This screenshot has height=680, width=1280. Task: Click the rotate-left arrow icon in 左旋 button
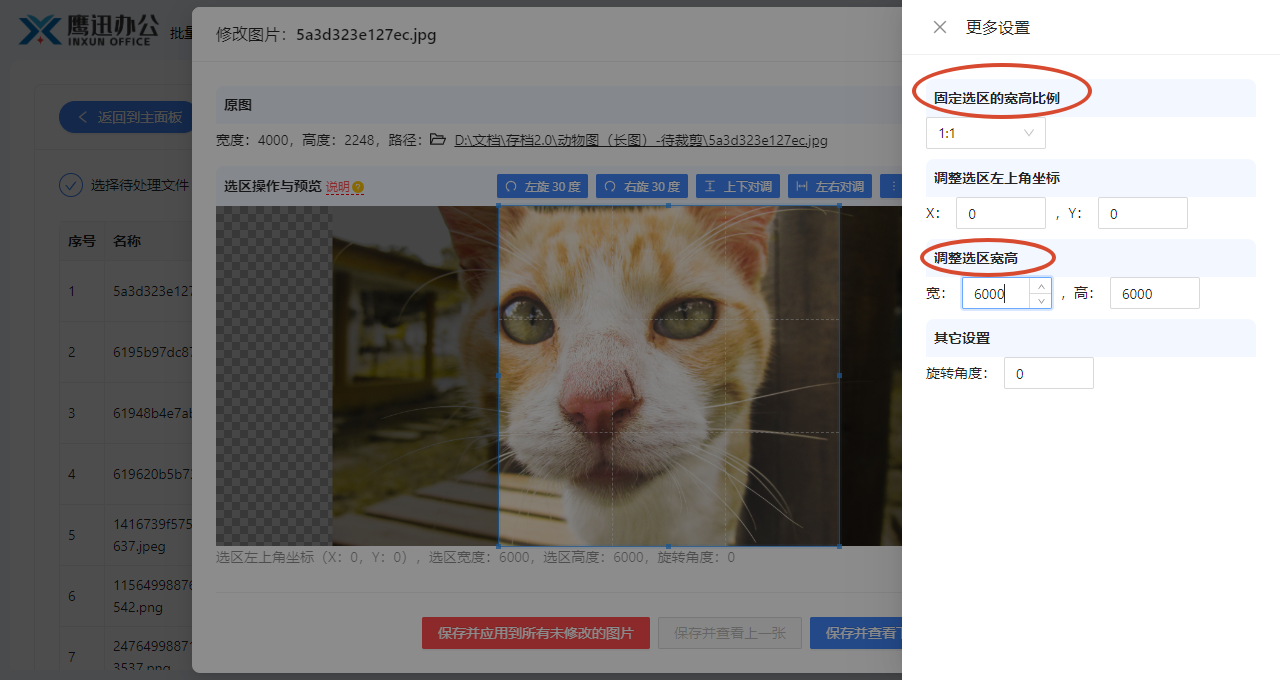click(511, 187)
